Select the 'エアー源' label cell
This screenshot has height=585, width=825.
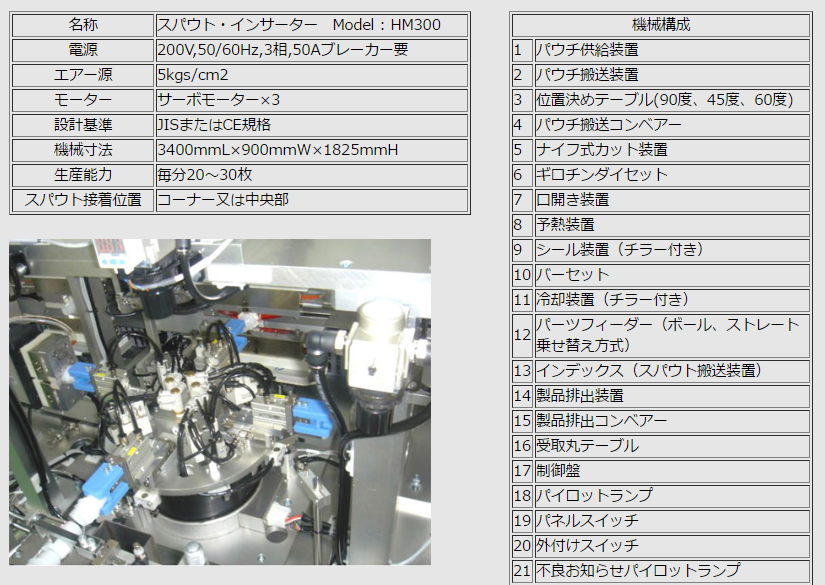83,75
